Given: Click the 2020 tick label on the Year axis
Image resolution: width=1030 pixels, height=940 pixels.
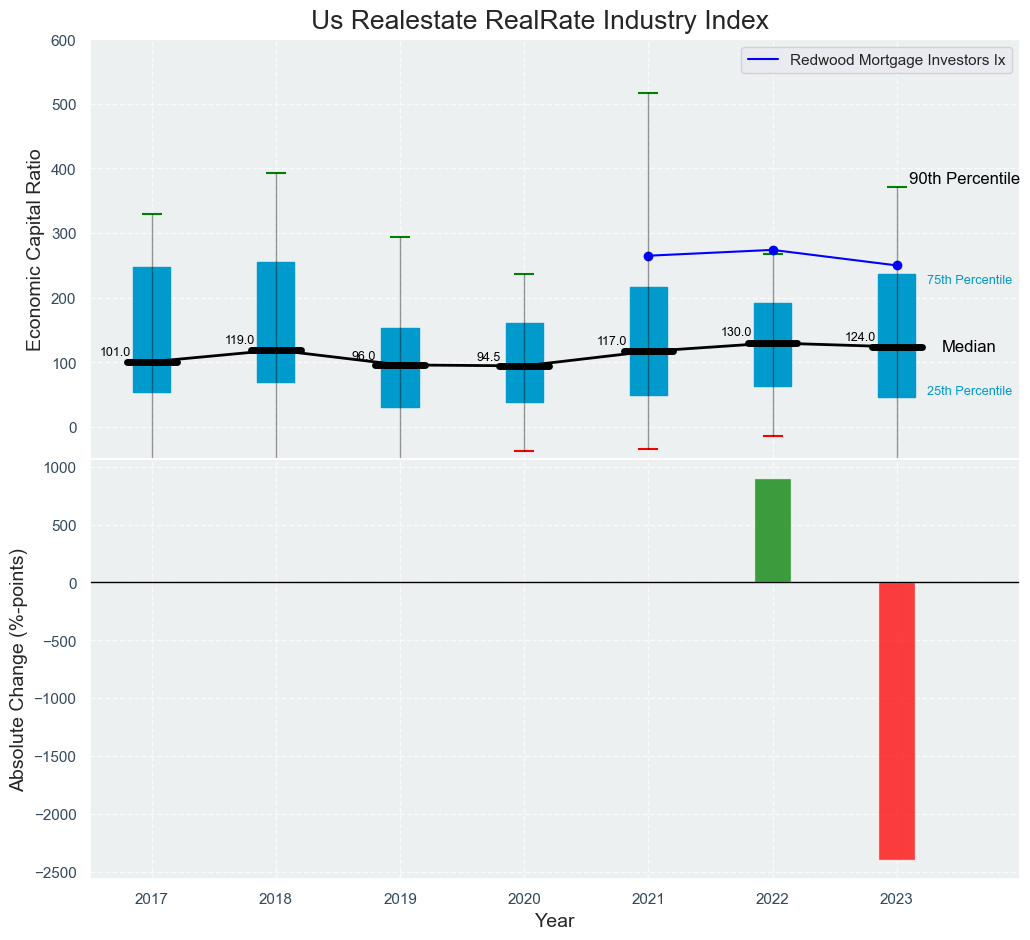Looking at the screenshot, I should [524, 899].
